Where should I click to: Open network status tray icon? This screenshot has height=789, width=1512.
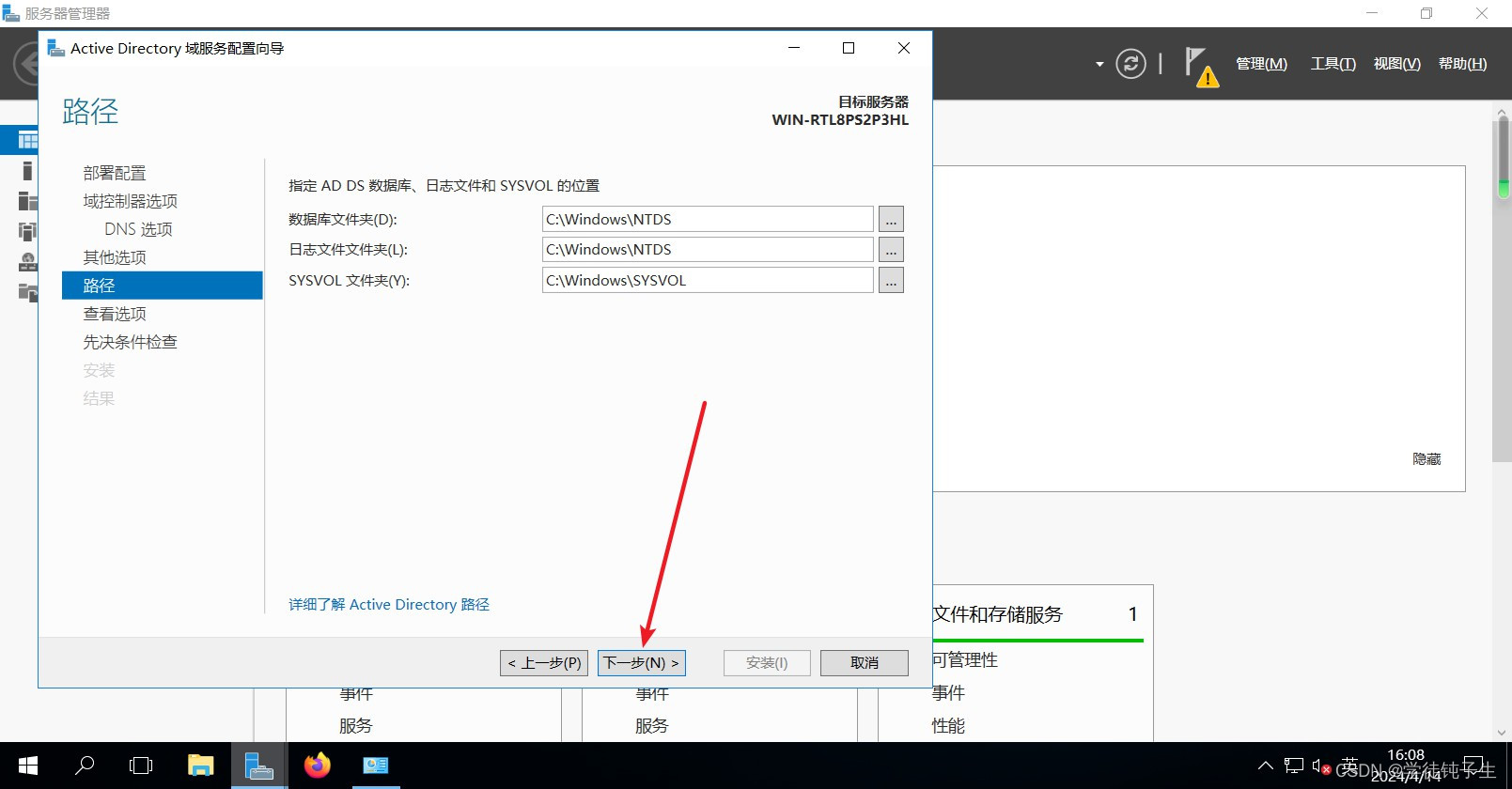1294,766
